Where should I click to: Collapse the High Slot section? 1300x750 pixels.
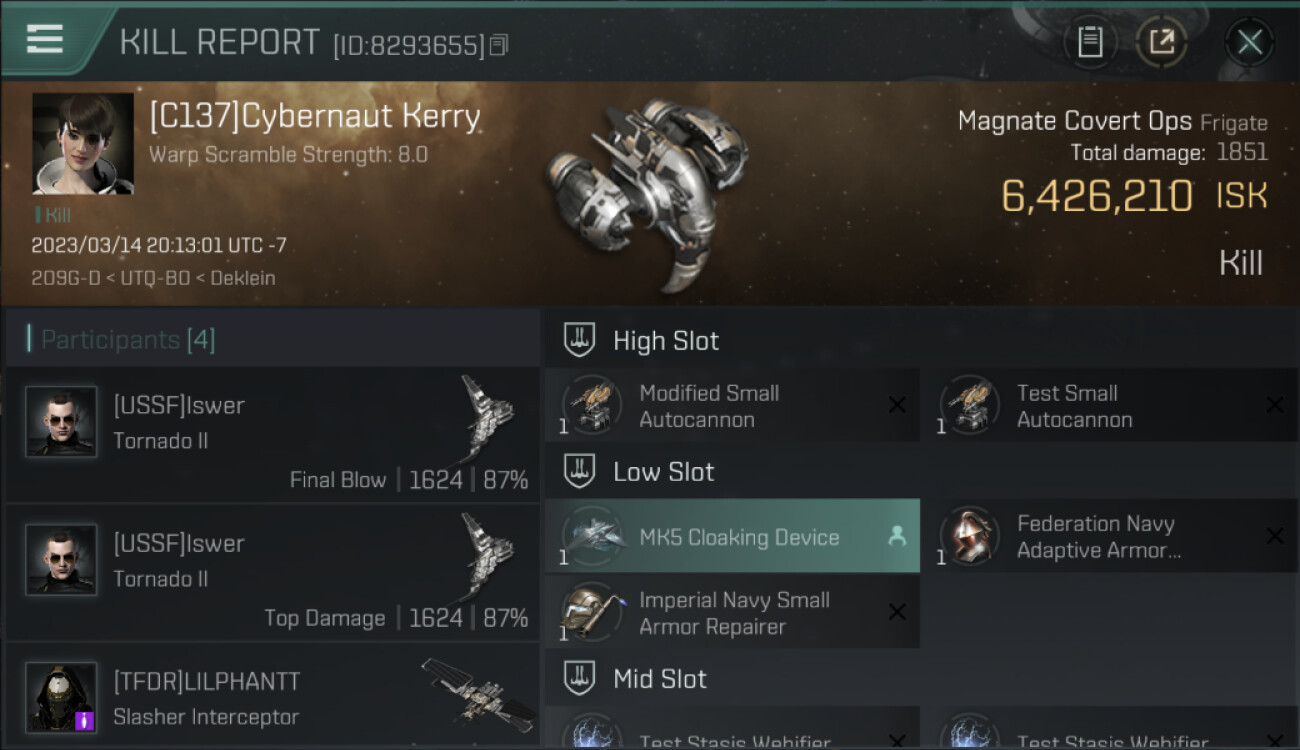(580, 340)
